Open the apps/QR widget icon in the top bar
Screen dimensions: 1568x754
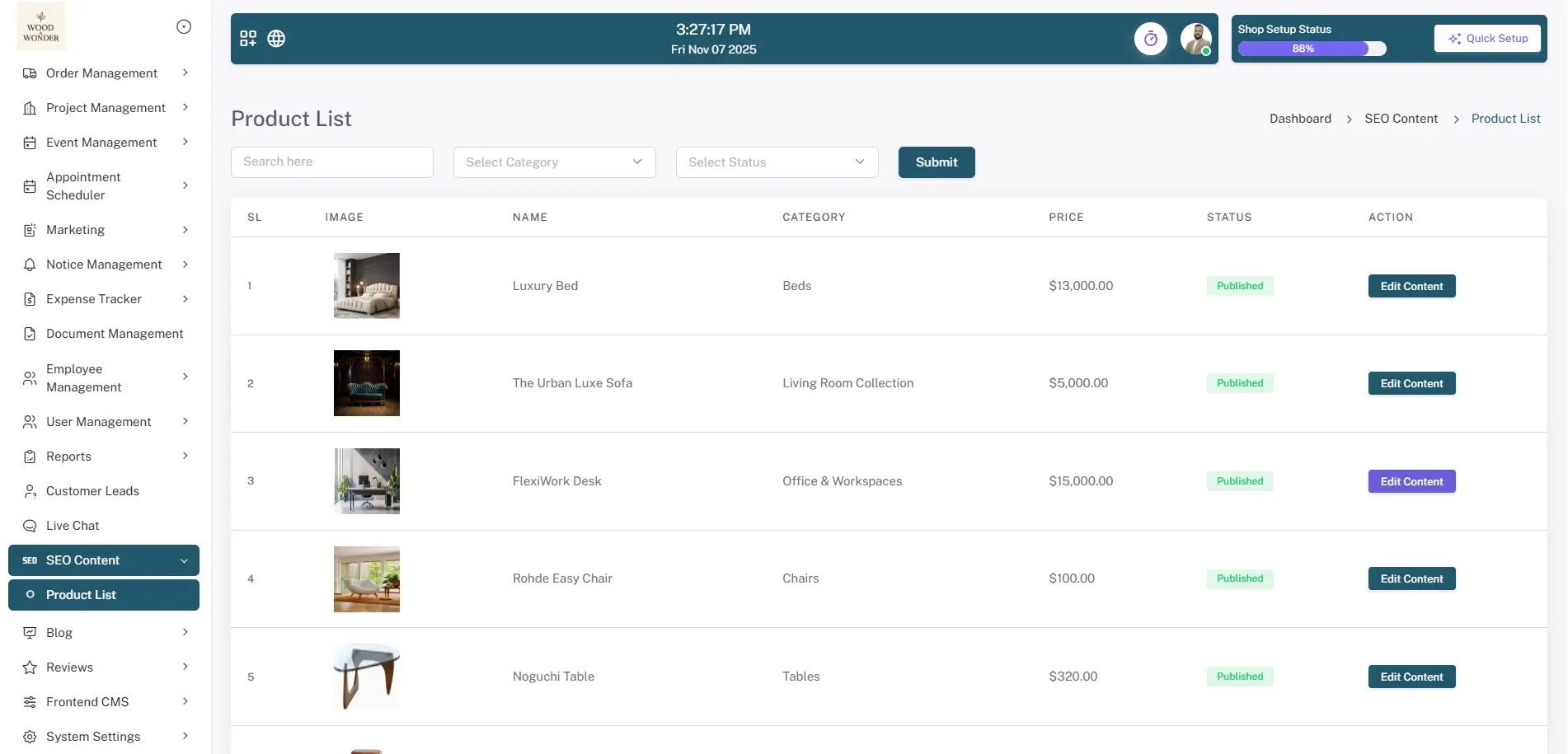point(247,38)
